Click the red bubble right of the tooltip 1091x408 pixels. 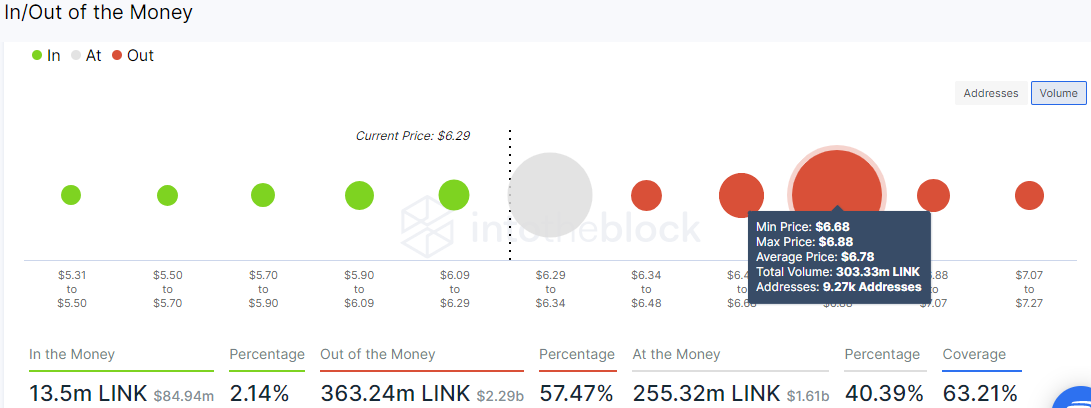[x=933, y=196]
